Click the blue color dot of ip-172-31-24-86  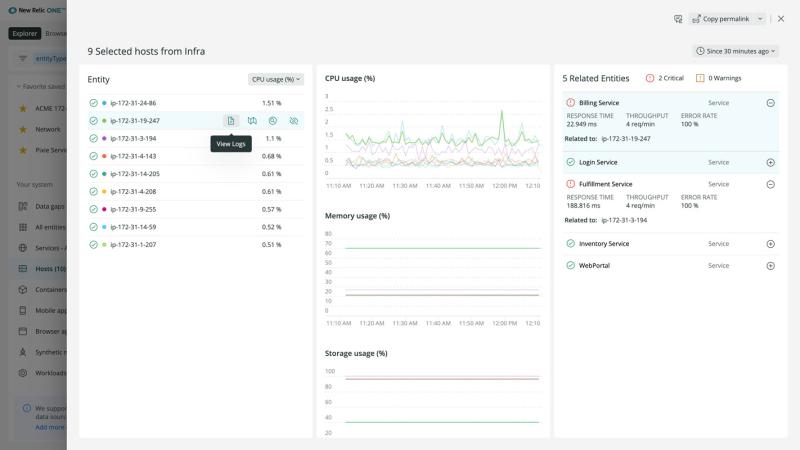click(x=104, y=103)
